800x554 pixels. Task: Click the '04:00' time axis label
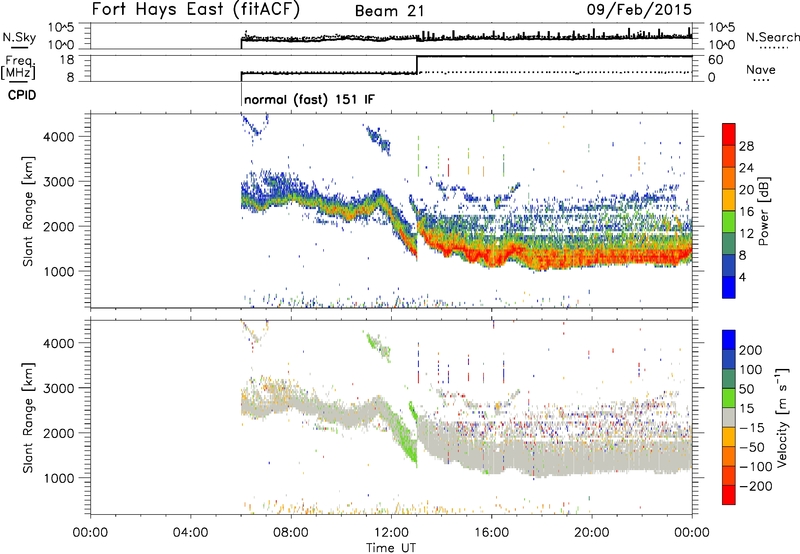[190, 533]
